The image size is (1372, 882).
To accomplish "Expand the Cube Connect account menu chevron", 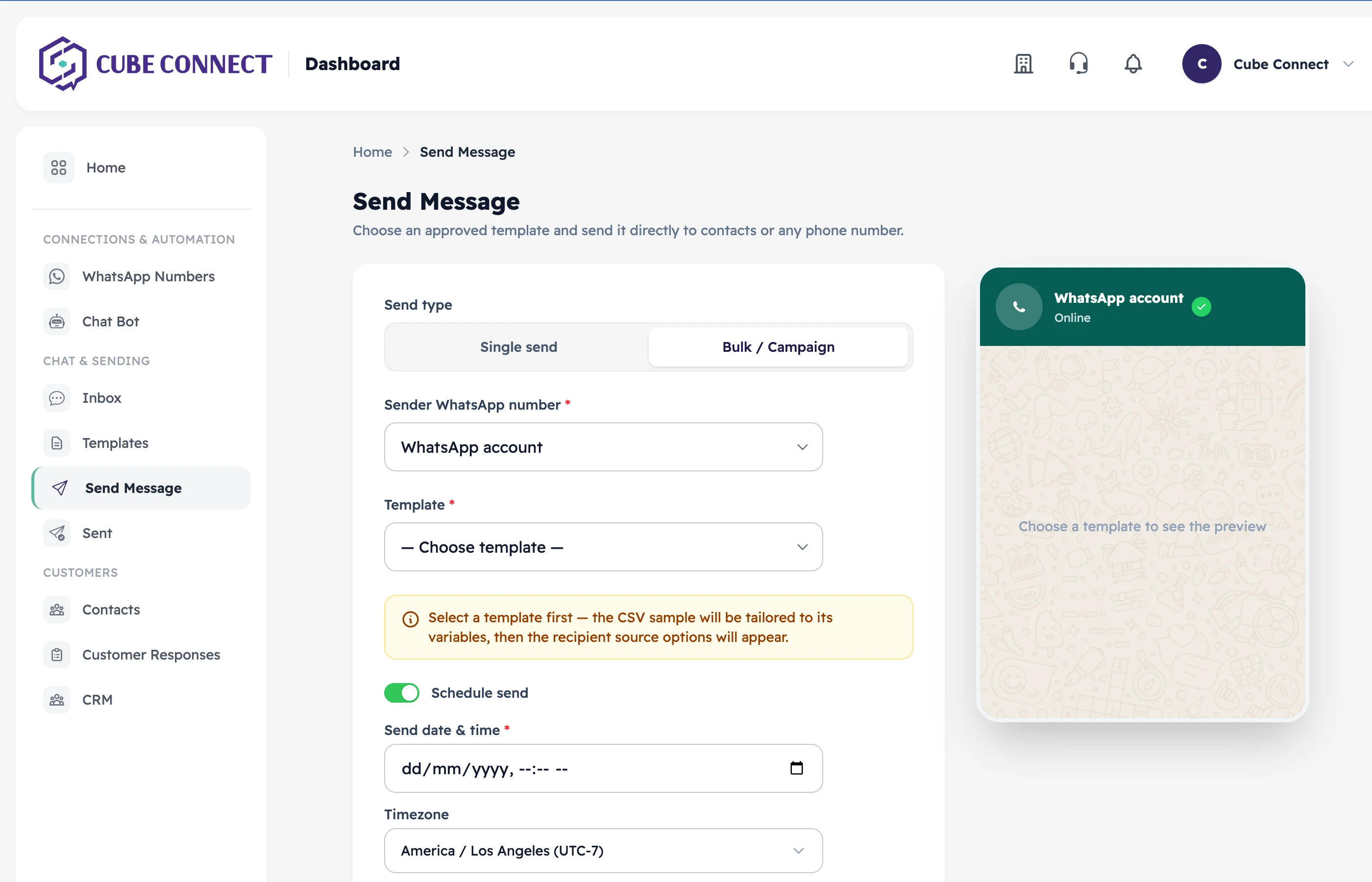I will [1348, 64].
